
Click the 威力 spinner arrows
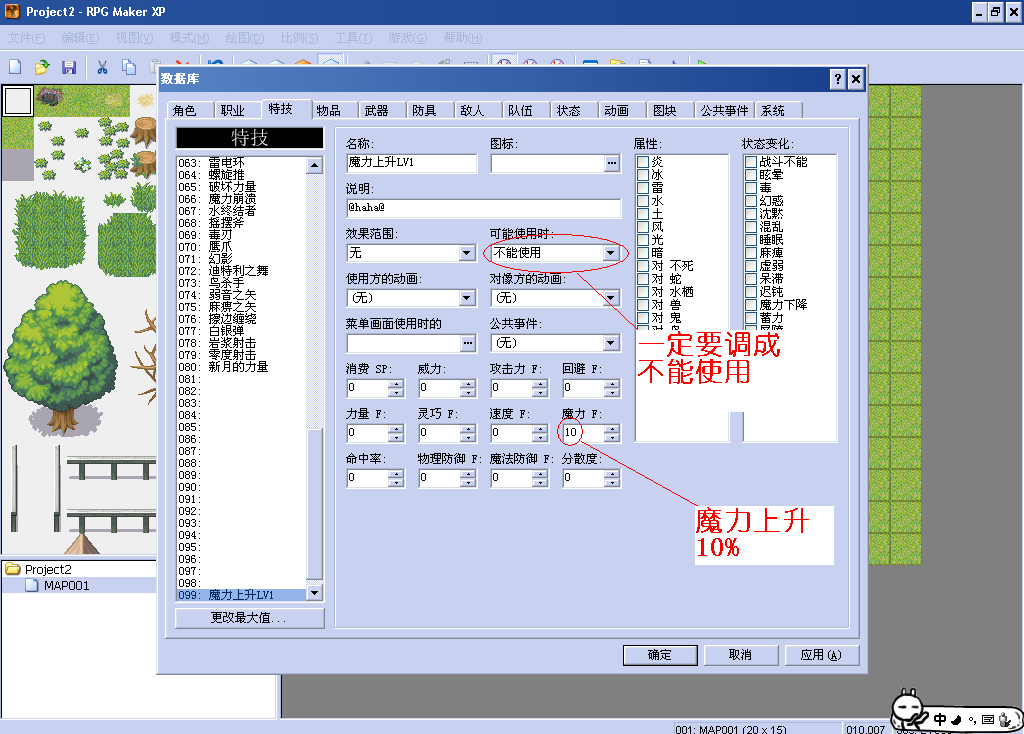pyautogui.click(x=468, y=388)
